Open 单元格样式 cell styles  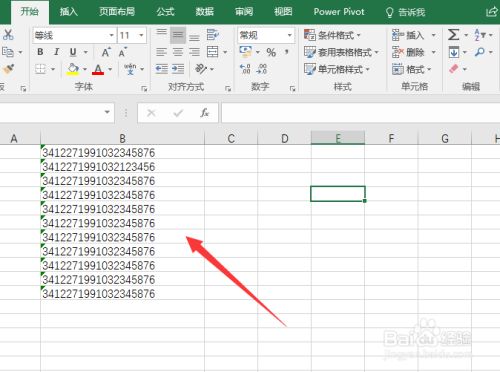pyautogui.click(x=337, y=69)
